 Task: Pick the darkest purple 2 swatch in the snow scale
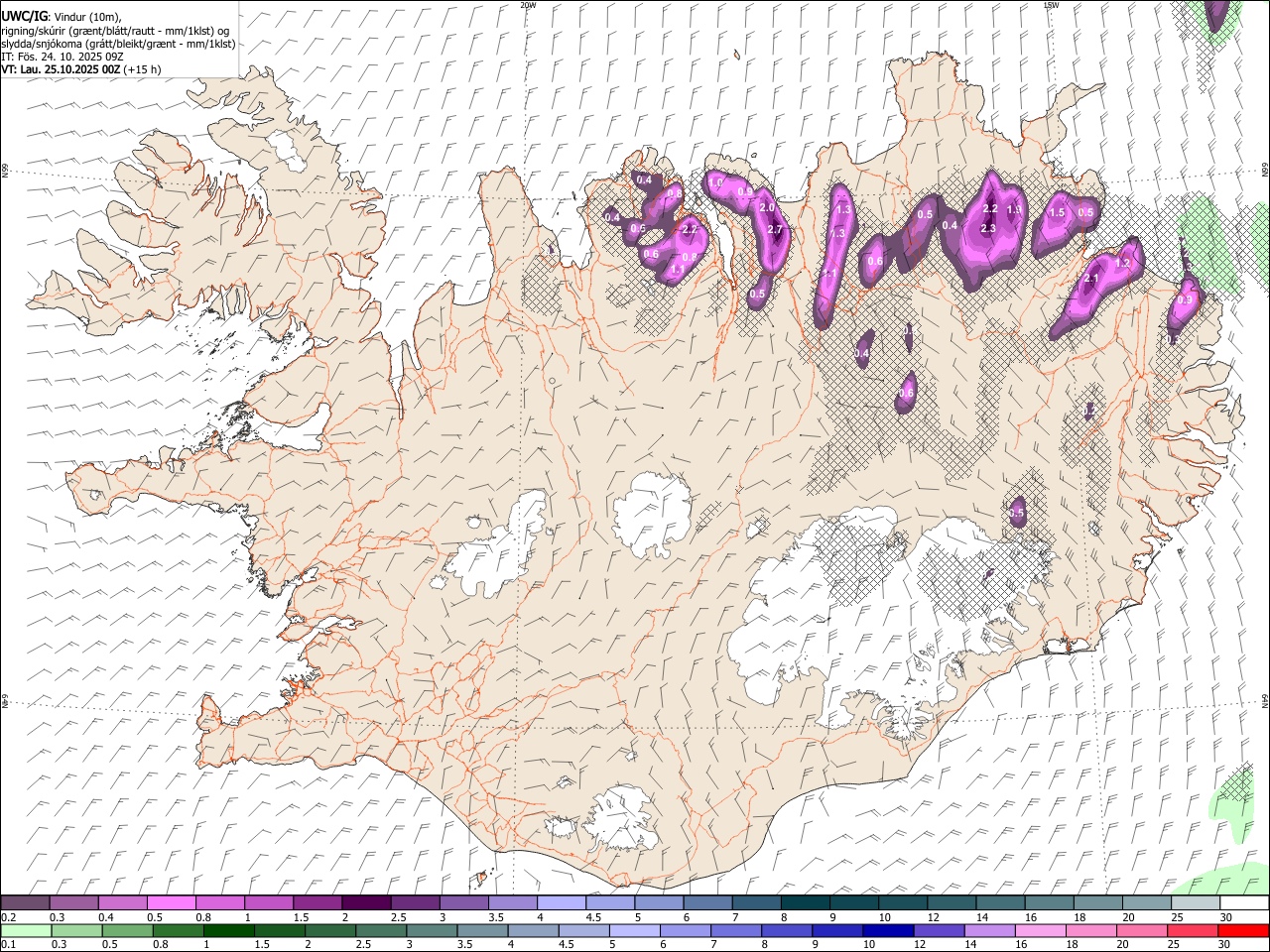pos(366,903)
